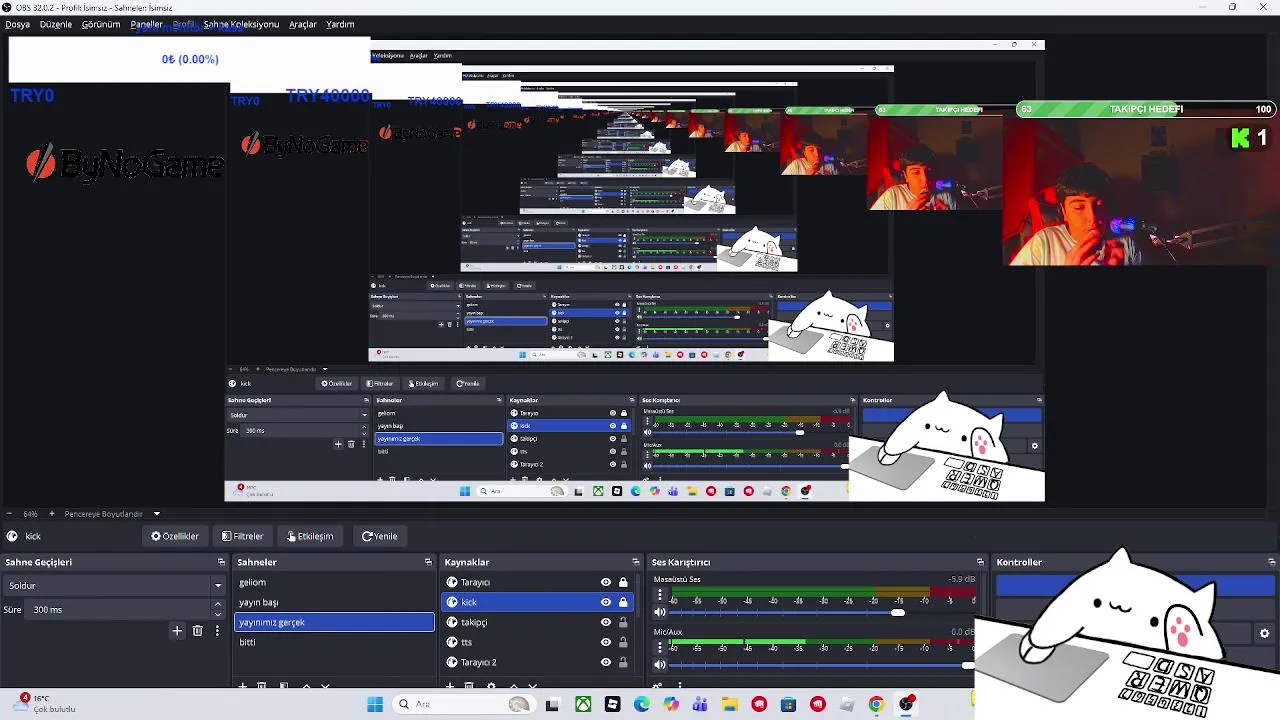Decrease Süre duration with down arrow
1280x720 pixels.
pos(218,613)
